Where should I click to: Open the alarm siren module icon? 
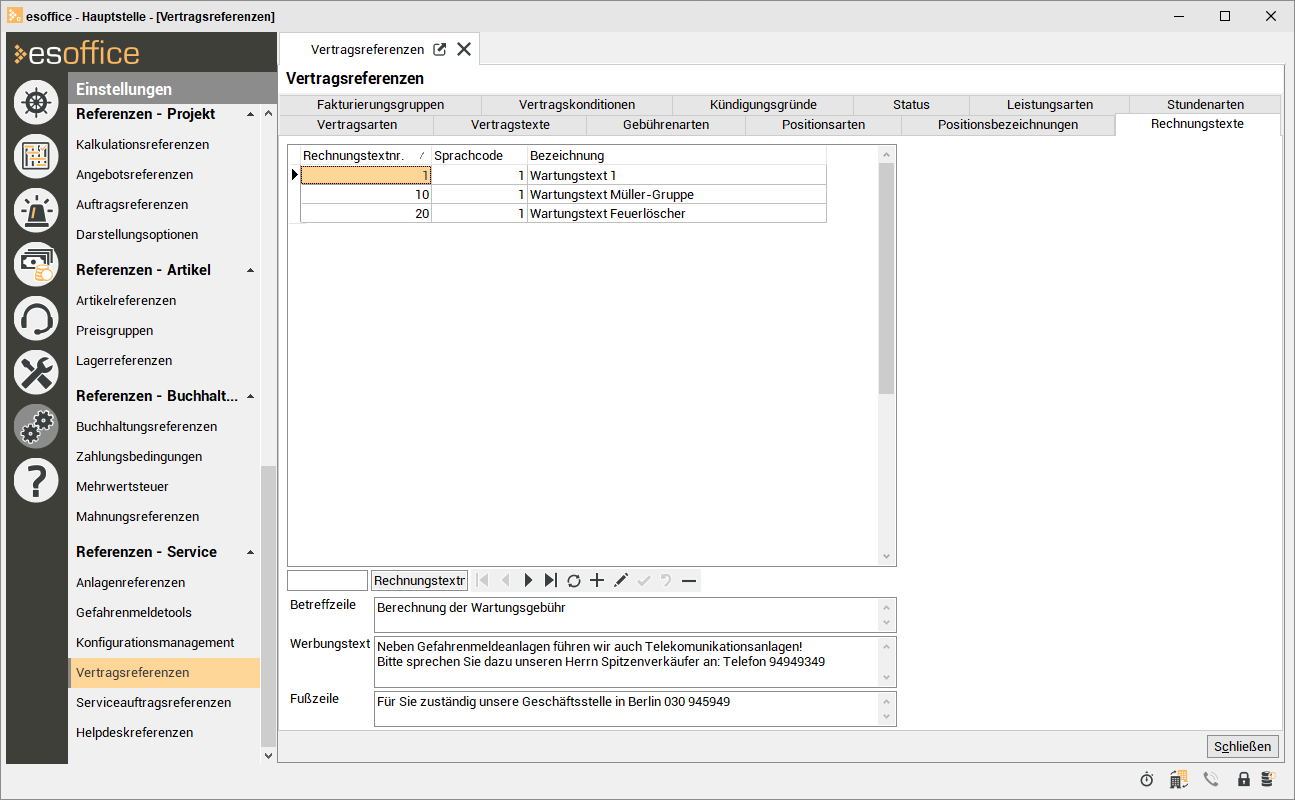click(36, 210)
